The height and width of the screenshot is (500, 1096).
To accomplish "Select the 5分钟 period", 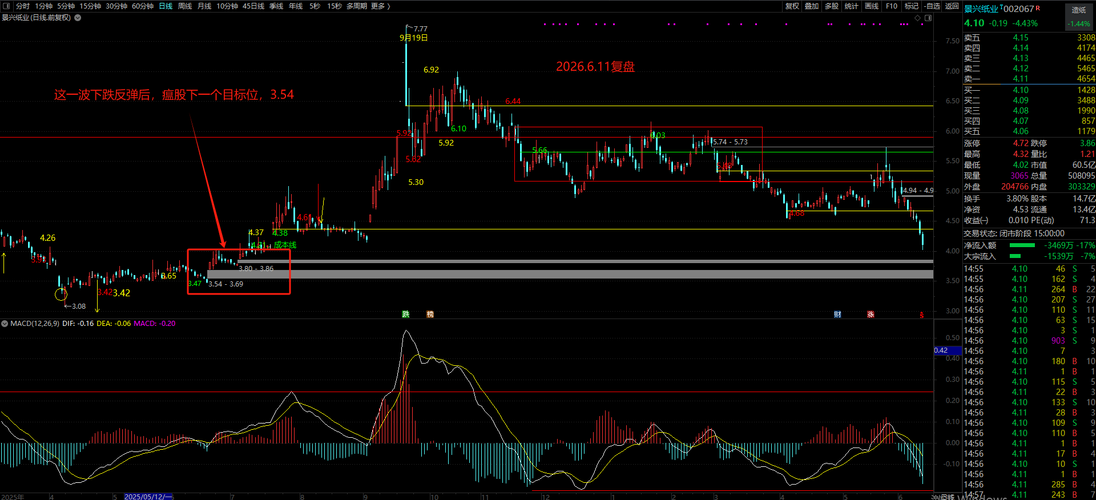I will click(67, 6).
